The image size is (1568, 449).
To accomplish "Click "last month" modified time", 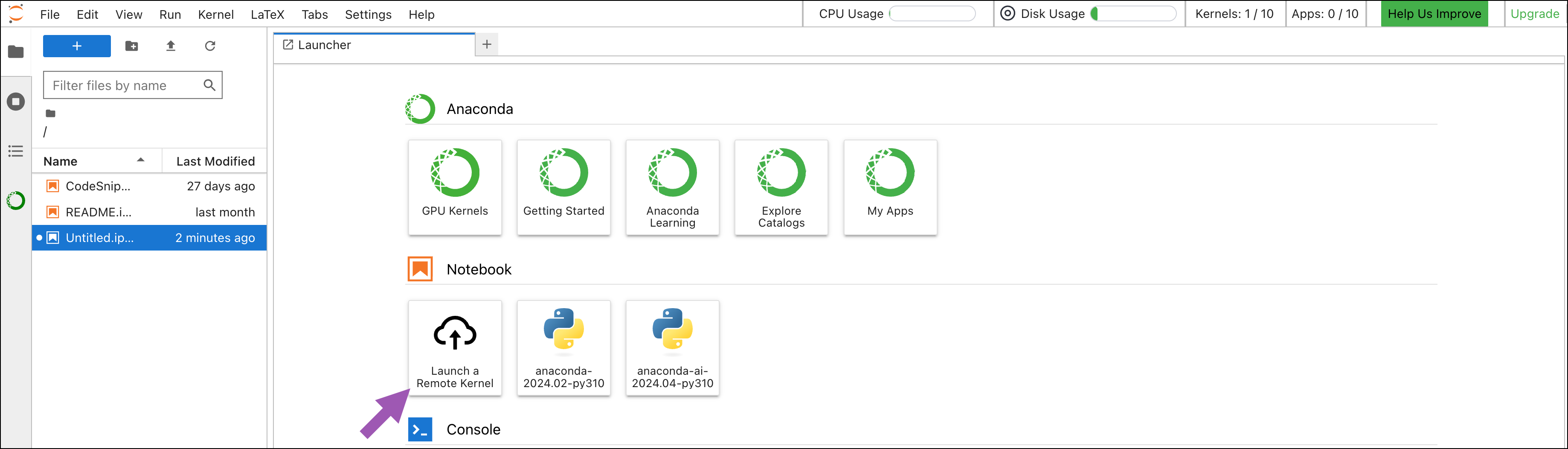I will click(225, 212).
